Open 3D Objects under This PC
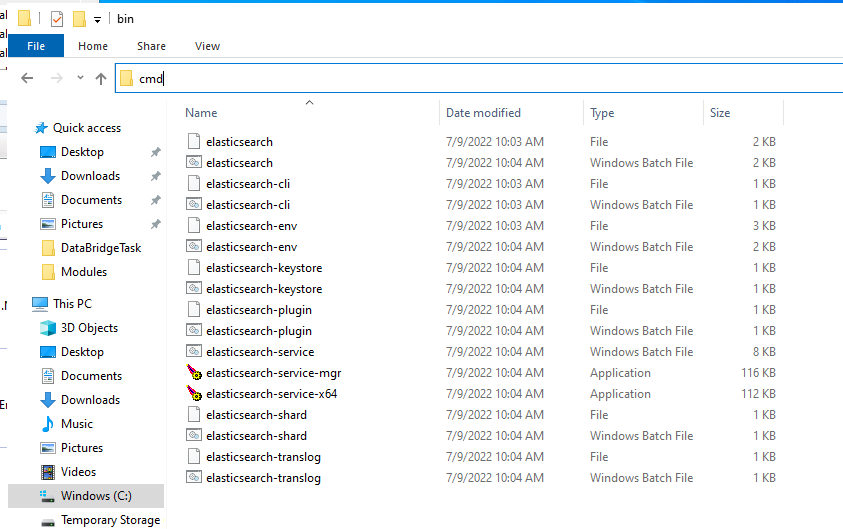Image resolution: width=843 pixels, height=529 pixels. (89, 328)
